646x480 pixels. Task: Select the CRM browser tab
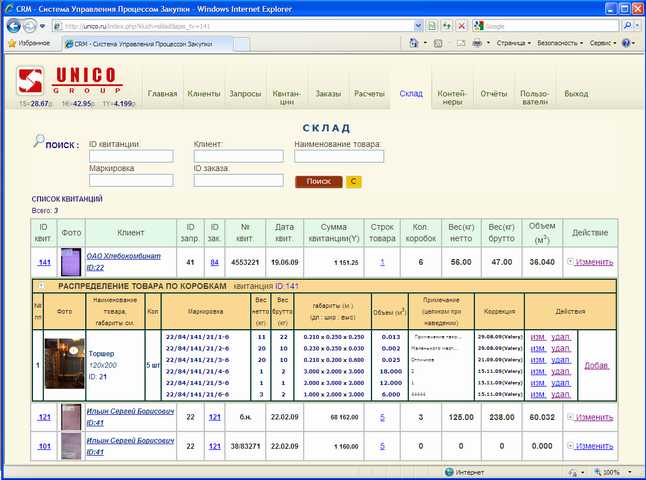[147, 44]
